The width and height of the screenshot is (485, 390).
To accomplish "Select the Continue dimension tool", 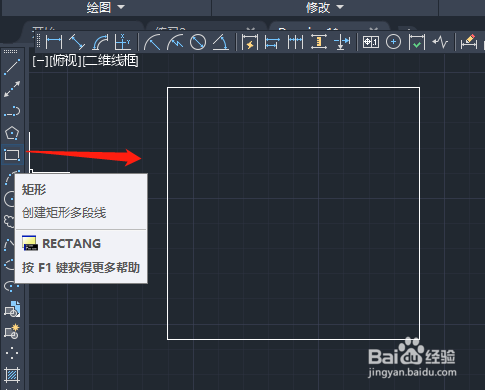I will coord(295,42).
